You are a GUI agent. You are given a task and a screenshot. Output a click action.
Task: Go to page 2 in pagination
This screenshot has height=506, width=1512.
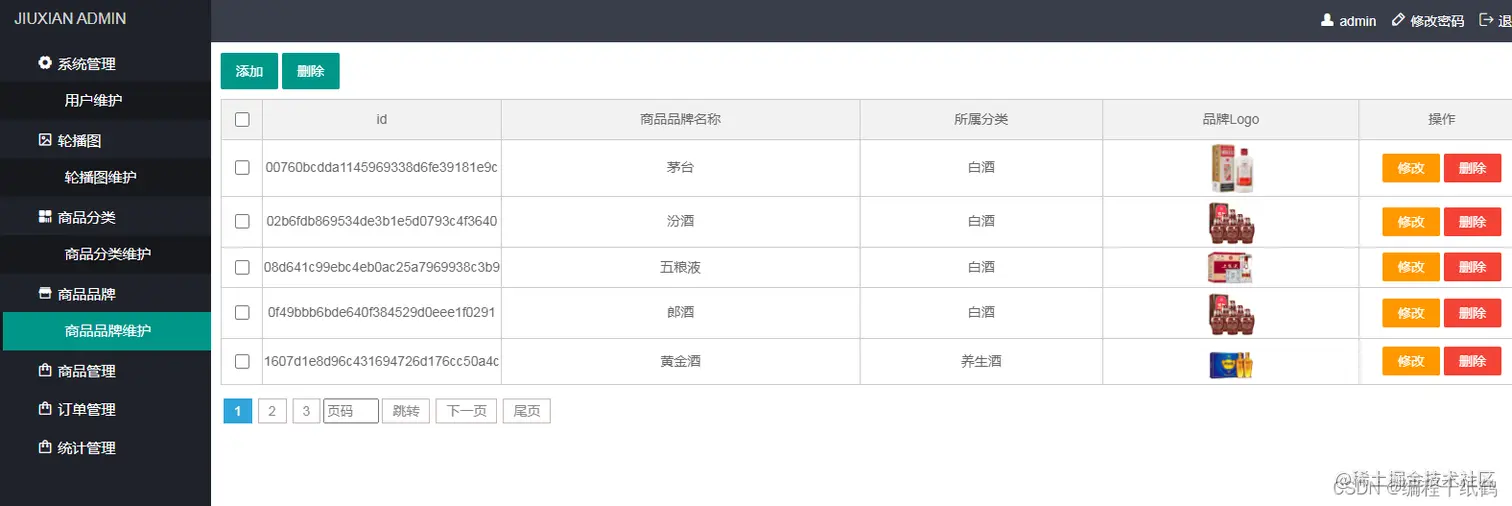tap(272, 411)
